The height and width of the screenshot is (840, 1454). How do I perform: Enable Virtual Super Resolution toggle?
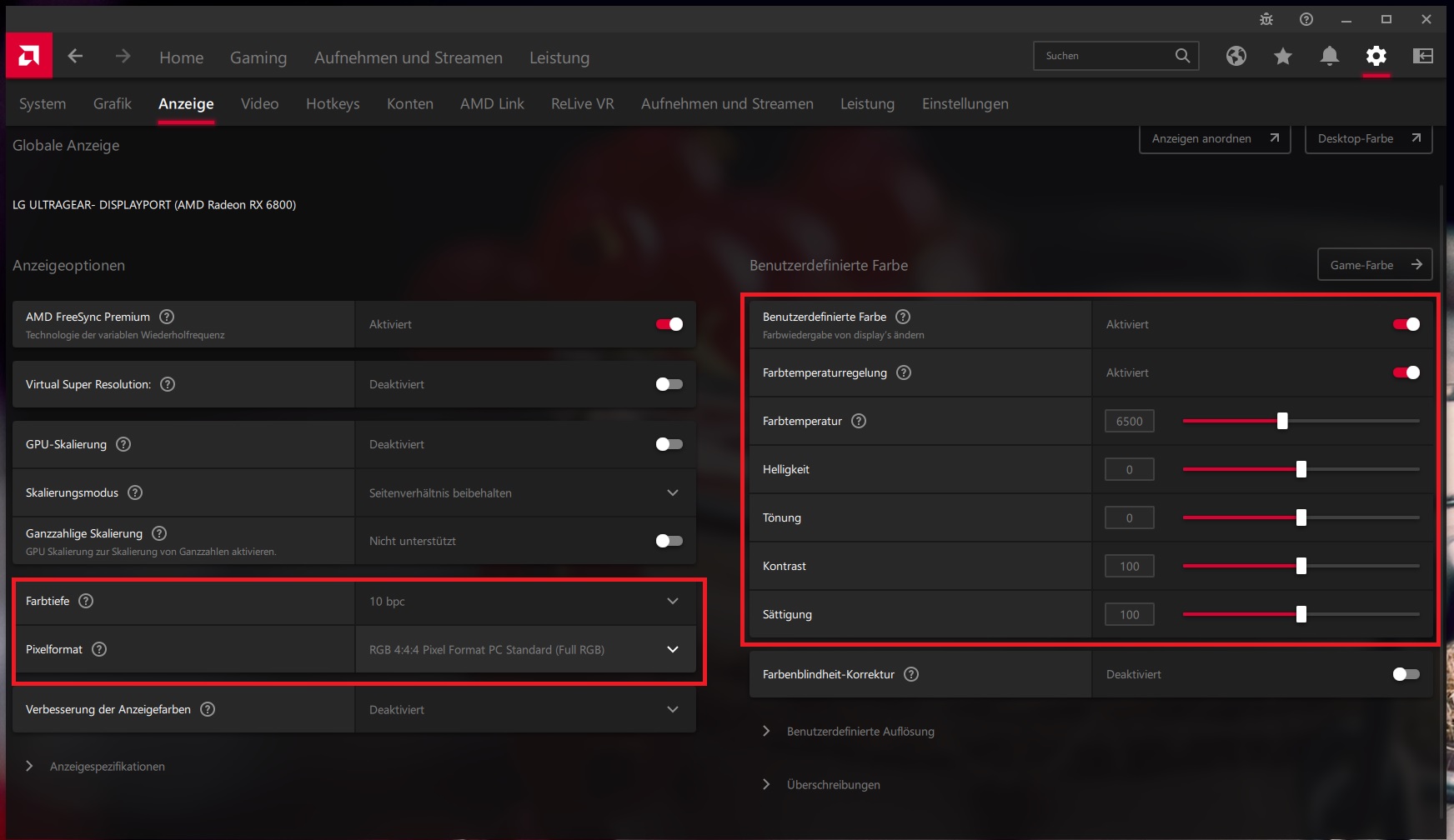[669, 384]
